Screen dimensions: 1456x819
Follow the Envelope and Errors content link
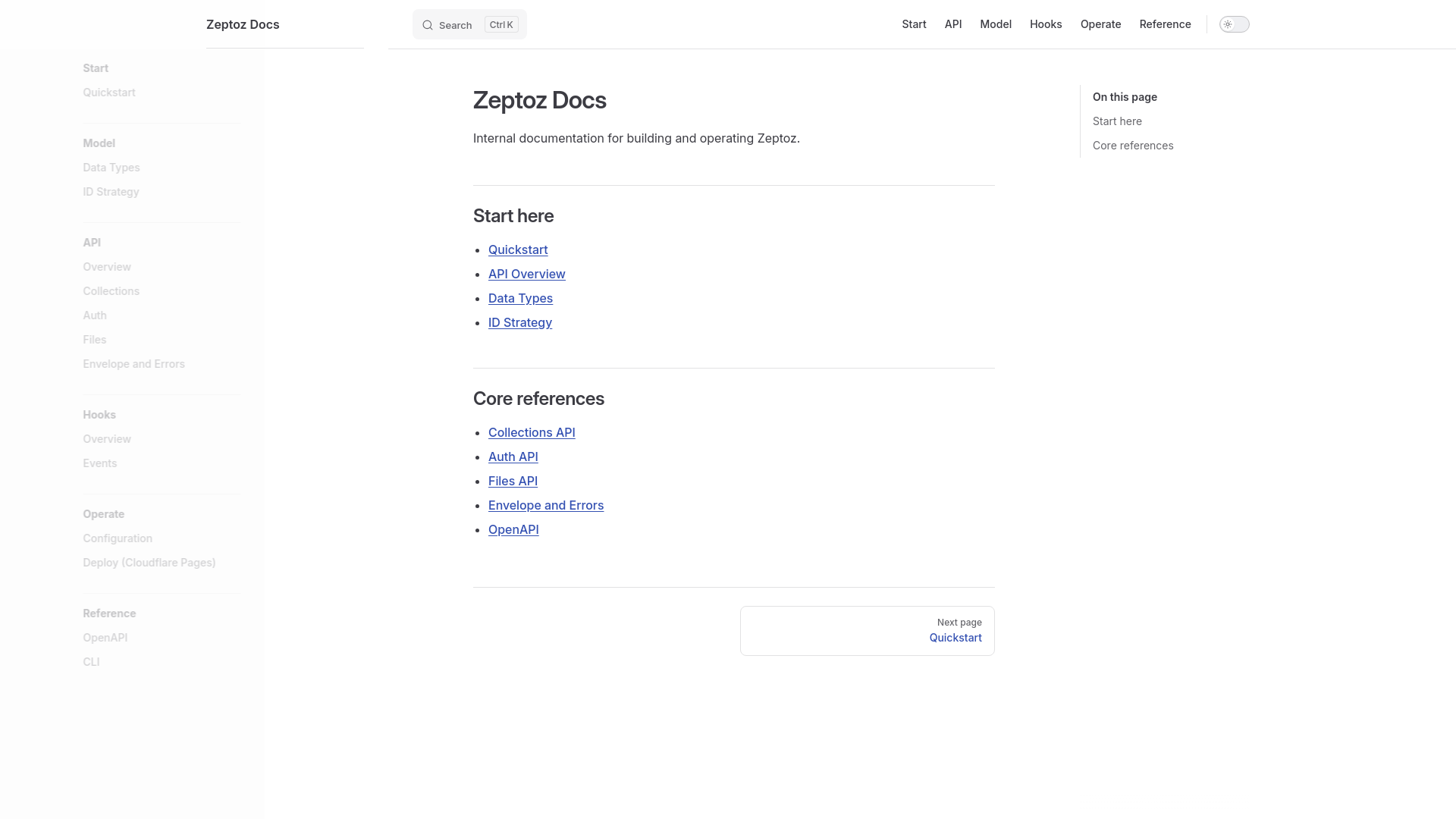546,505
